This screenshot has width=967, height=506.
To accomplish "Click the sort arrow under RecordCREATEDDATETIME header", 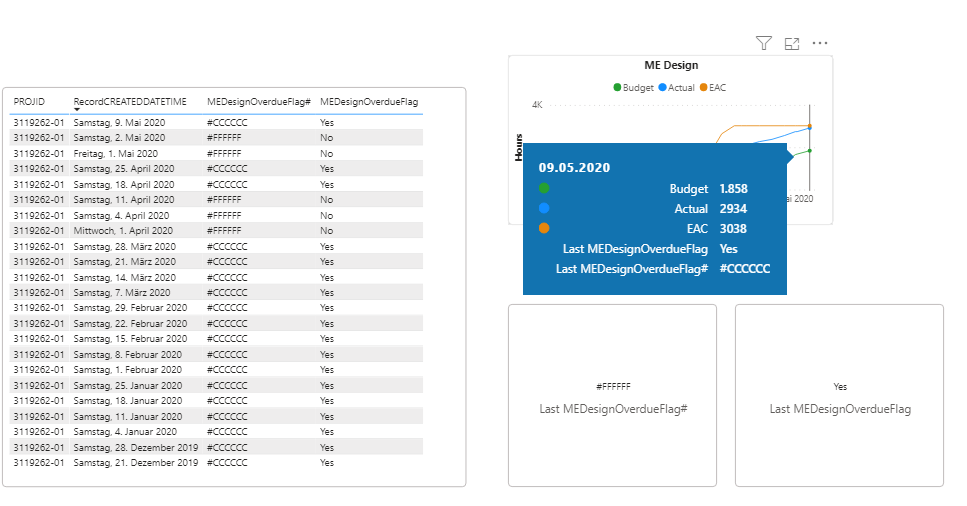I will coord(76,110).
